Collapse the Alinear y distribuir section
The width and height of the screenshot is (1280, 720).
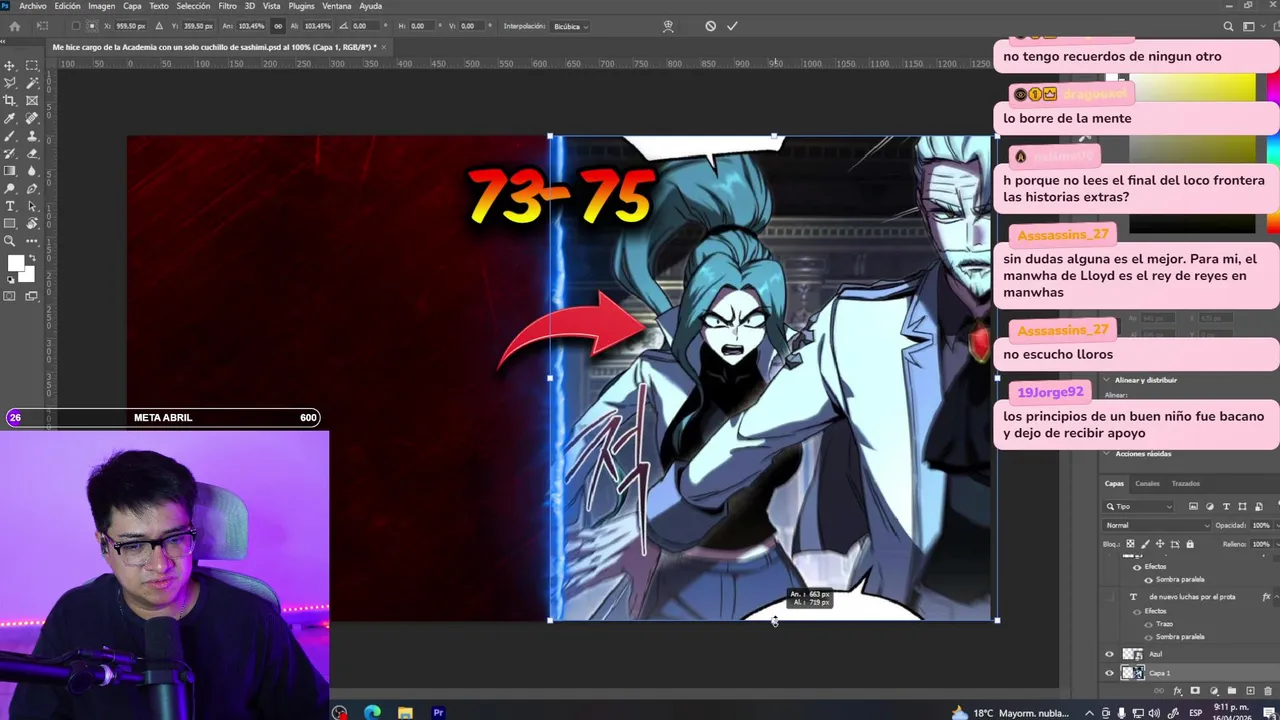point(1106,380)
